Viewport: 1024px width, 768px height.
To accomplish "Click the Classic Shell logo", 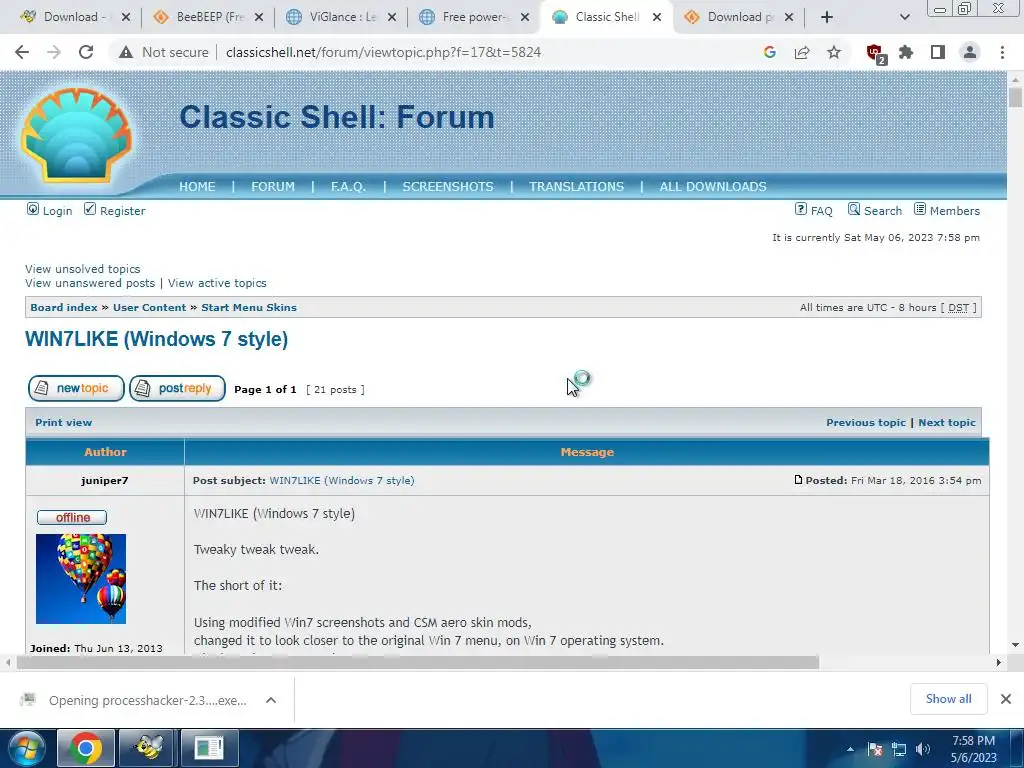I will click(x=76, y=135).
